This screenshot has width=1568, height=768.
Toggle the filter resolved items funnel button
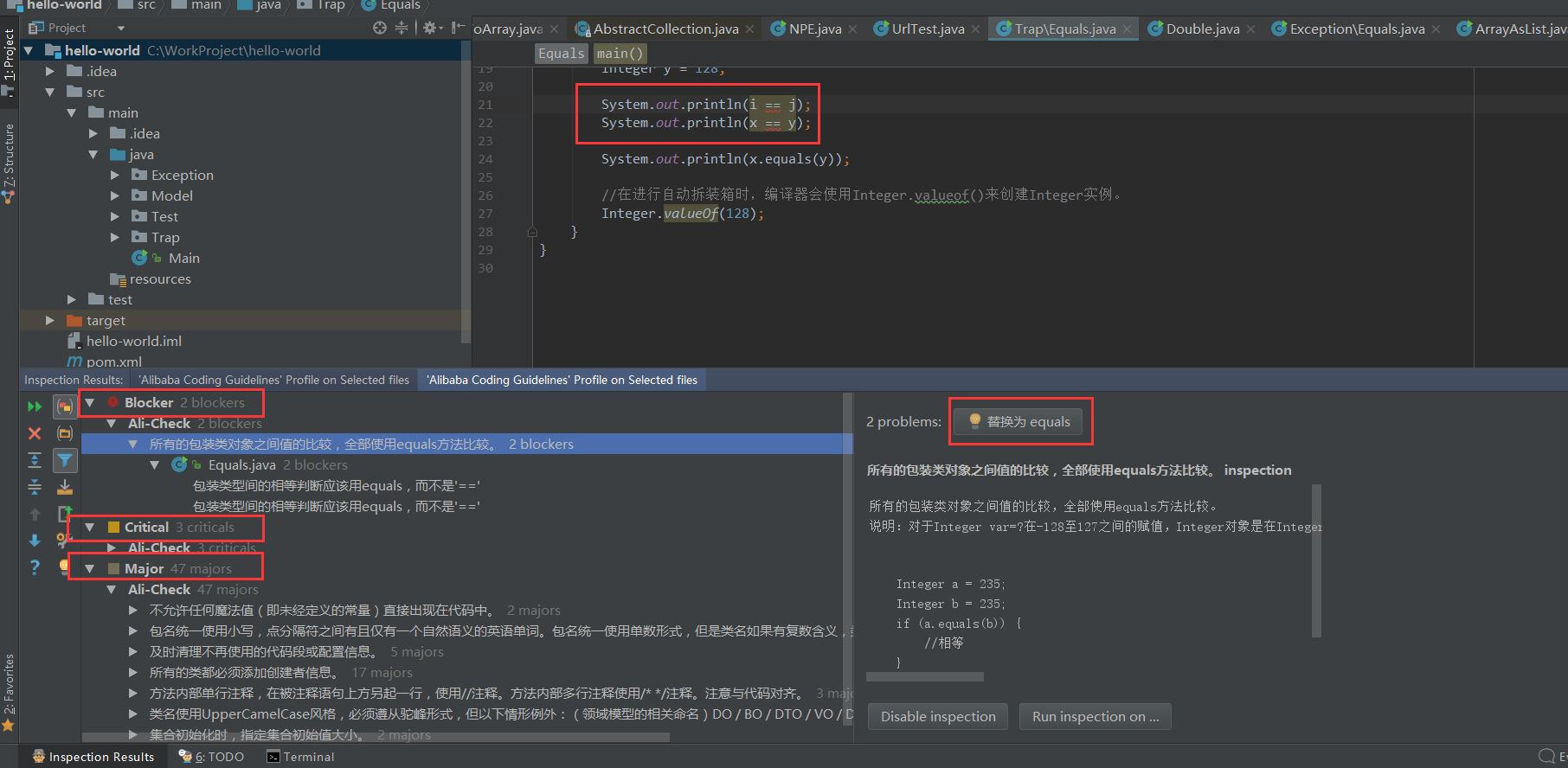click(x=65, y=460)
